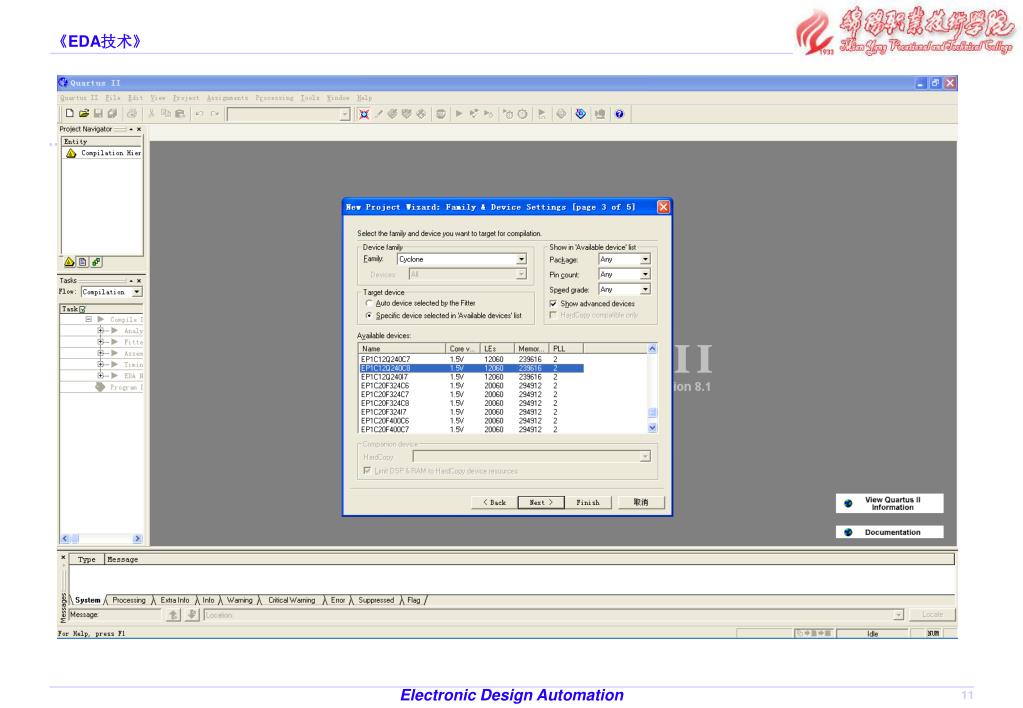Click the Open folder toolbar icon
Image resolution: width=1023 pixels, height=708 pixels.
click(x=84, y=114)
